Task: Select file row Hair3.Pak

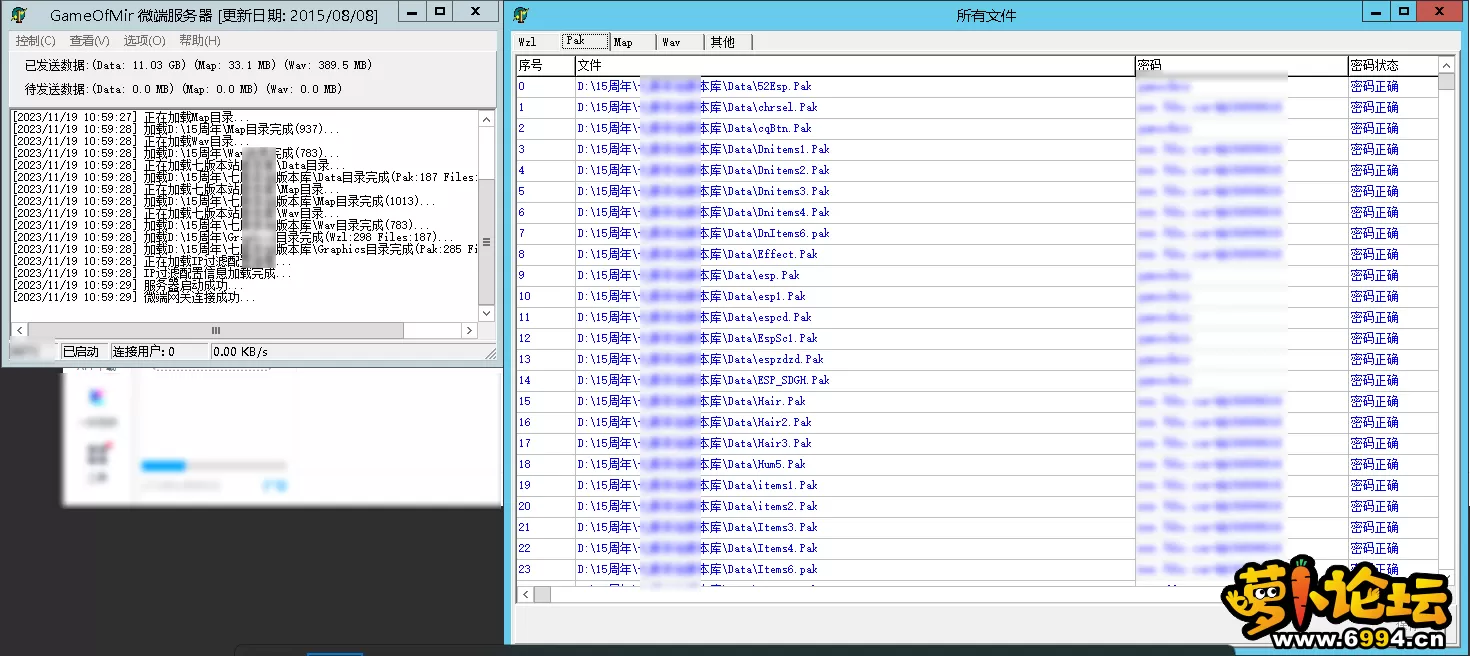Action: pyautogui.click(x=977, y=443)
